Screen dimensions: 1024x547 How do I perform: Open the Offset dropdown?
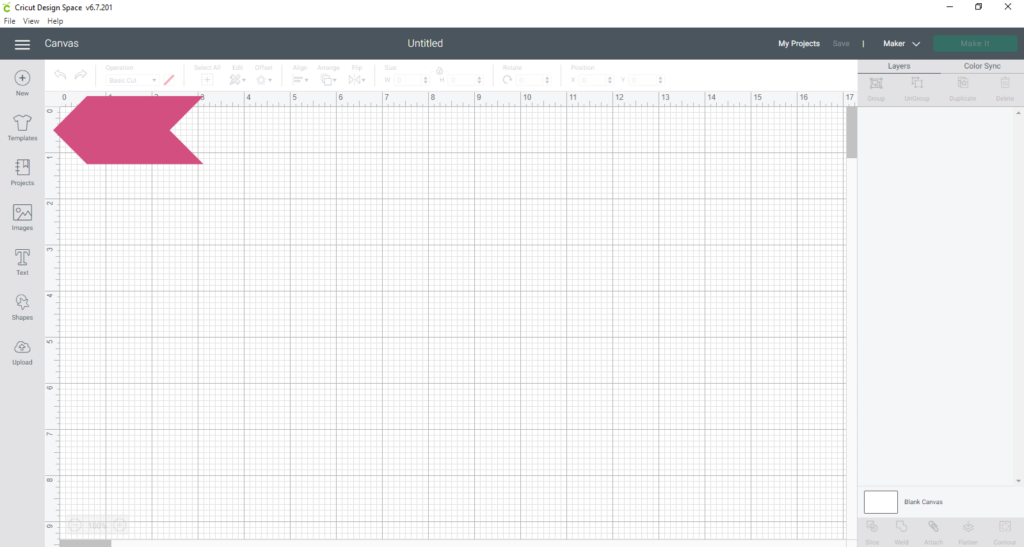264,80
